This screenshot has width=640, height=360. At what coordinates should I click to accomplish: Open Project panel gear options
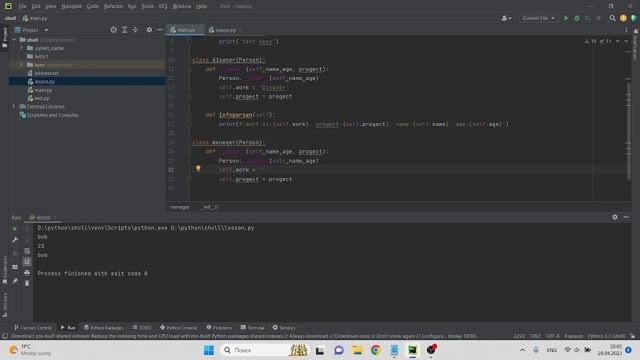tap(149, 30)
